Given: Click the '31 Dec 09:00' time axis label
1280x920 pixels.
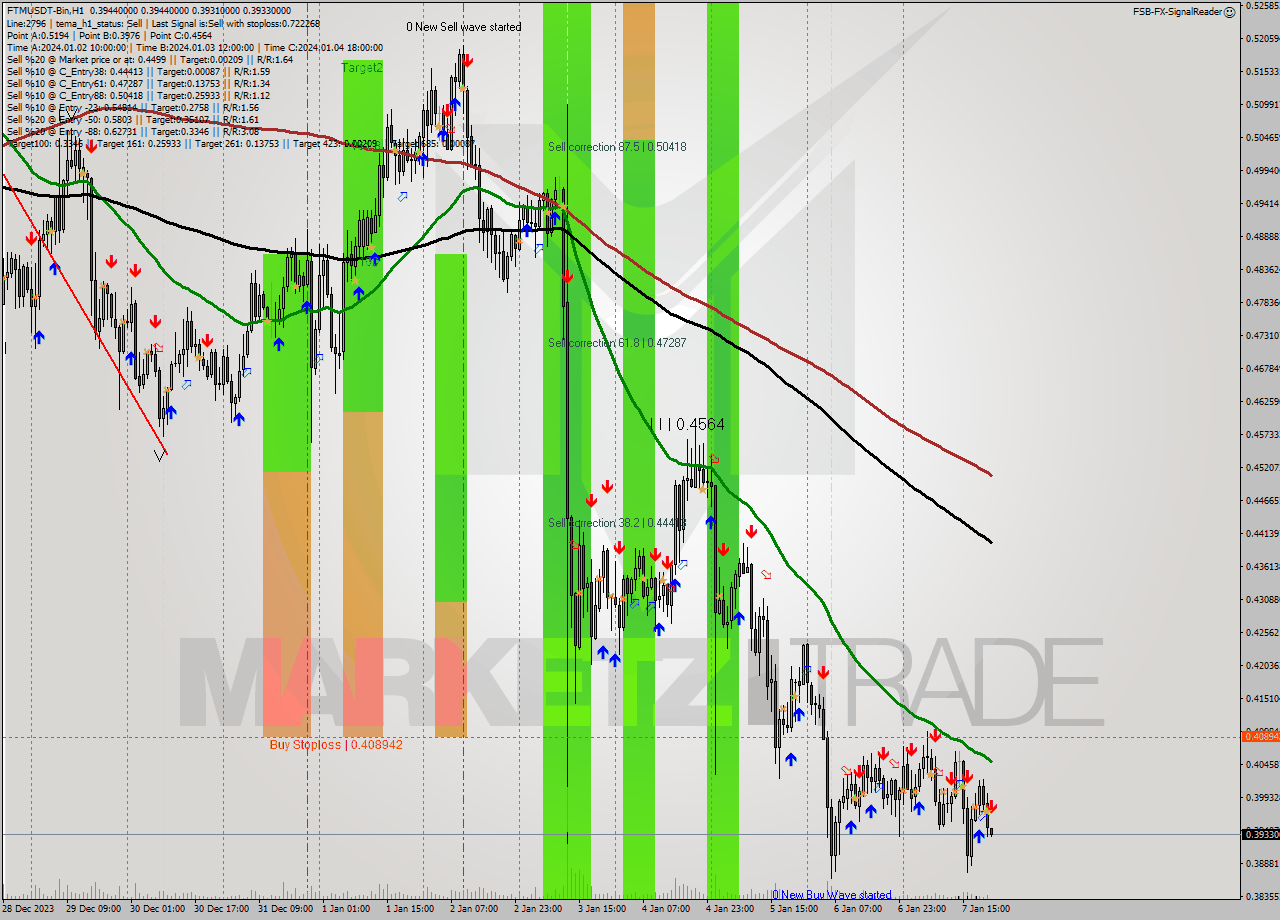Looking at the screenshot, I should click(283, 909).
